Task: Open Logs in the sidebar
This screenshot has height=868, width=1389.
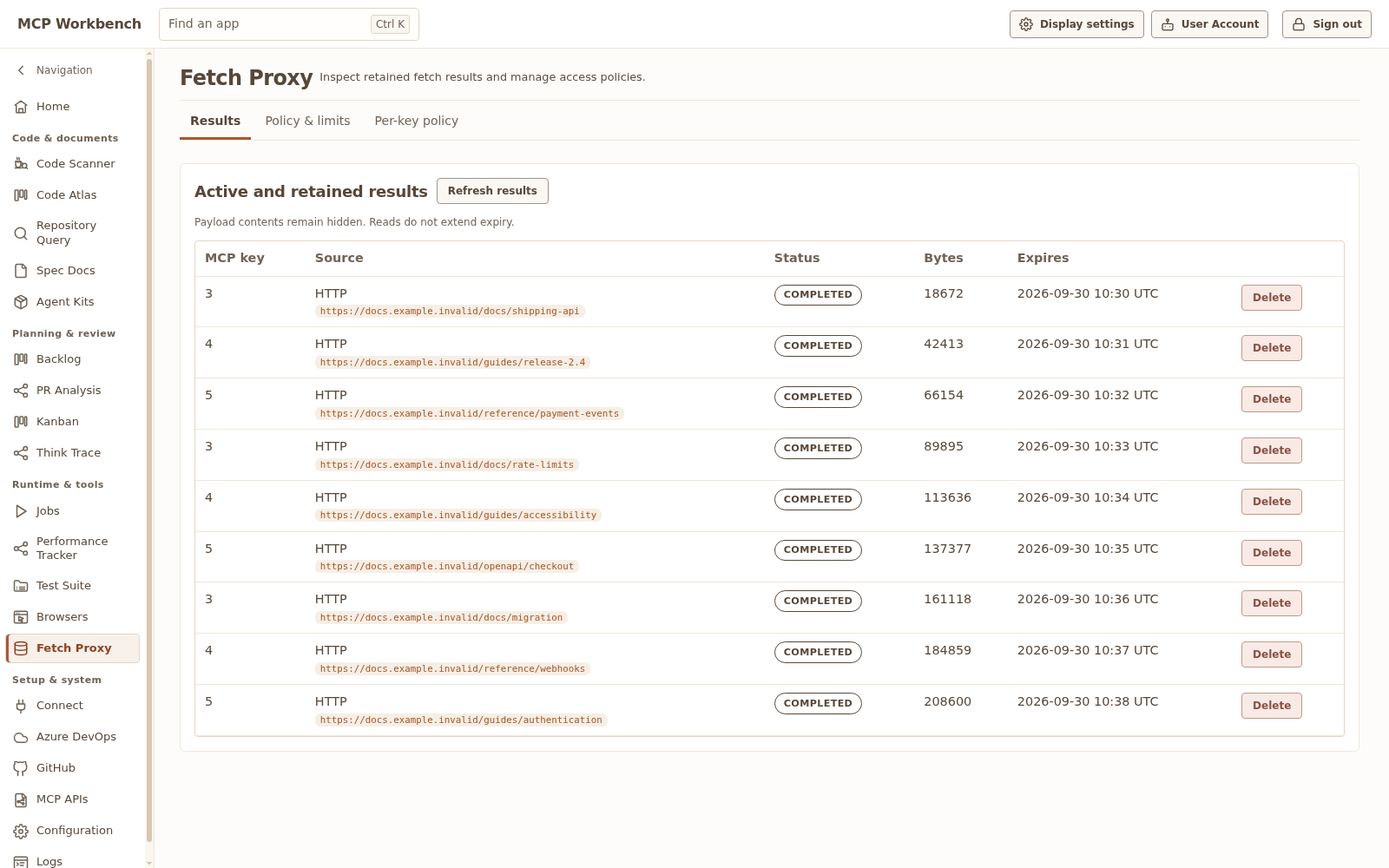Action: tap(73, 861)
